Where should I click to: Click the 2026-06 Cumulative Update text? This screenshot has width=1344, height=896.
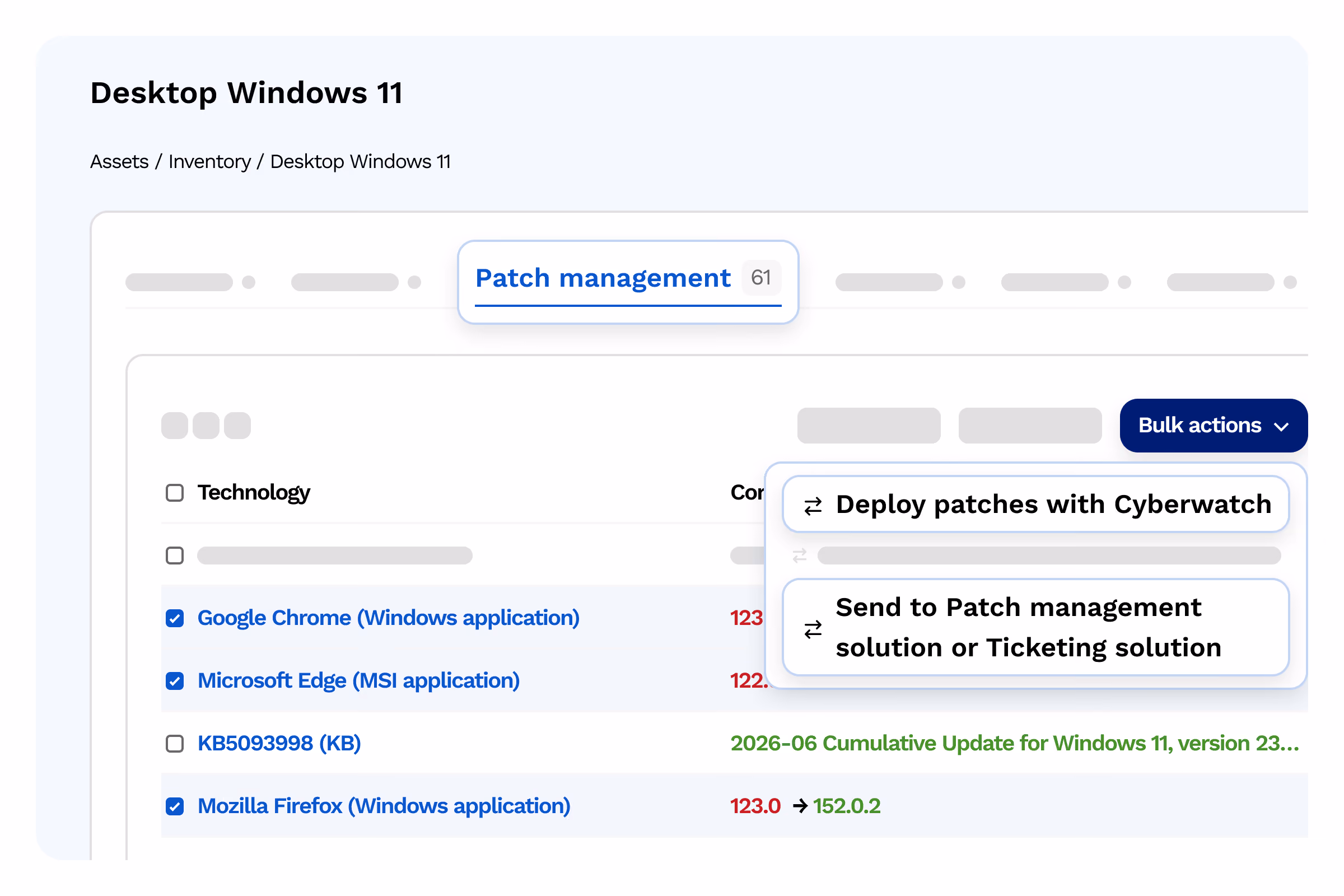coord(1015,744)
